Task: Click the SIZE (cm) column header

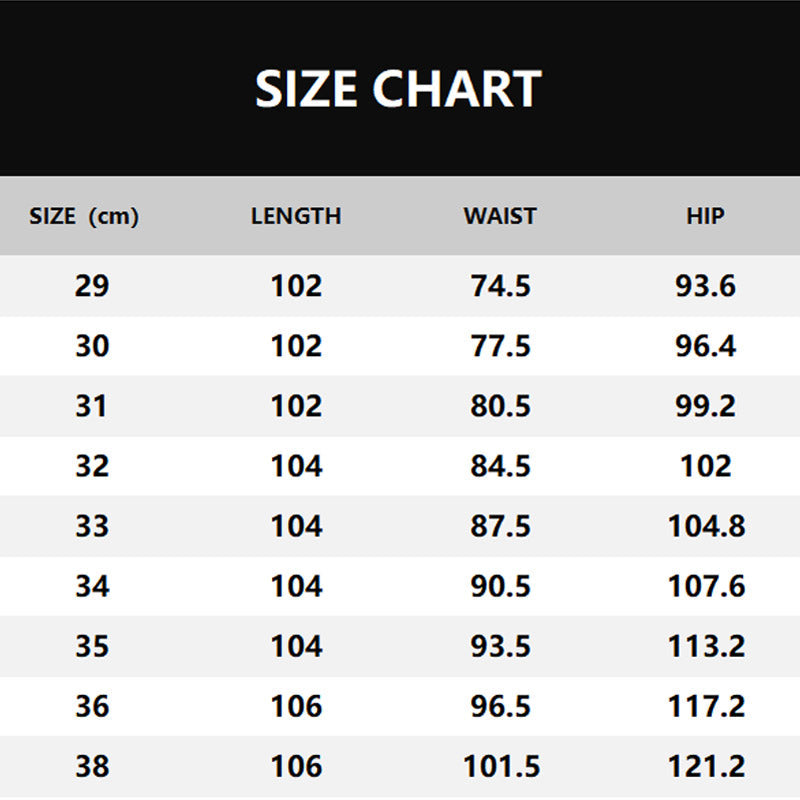Action: click(x=84, y=216)
